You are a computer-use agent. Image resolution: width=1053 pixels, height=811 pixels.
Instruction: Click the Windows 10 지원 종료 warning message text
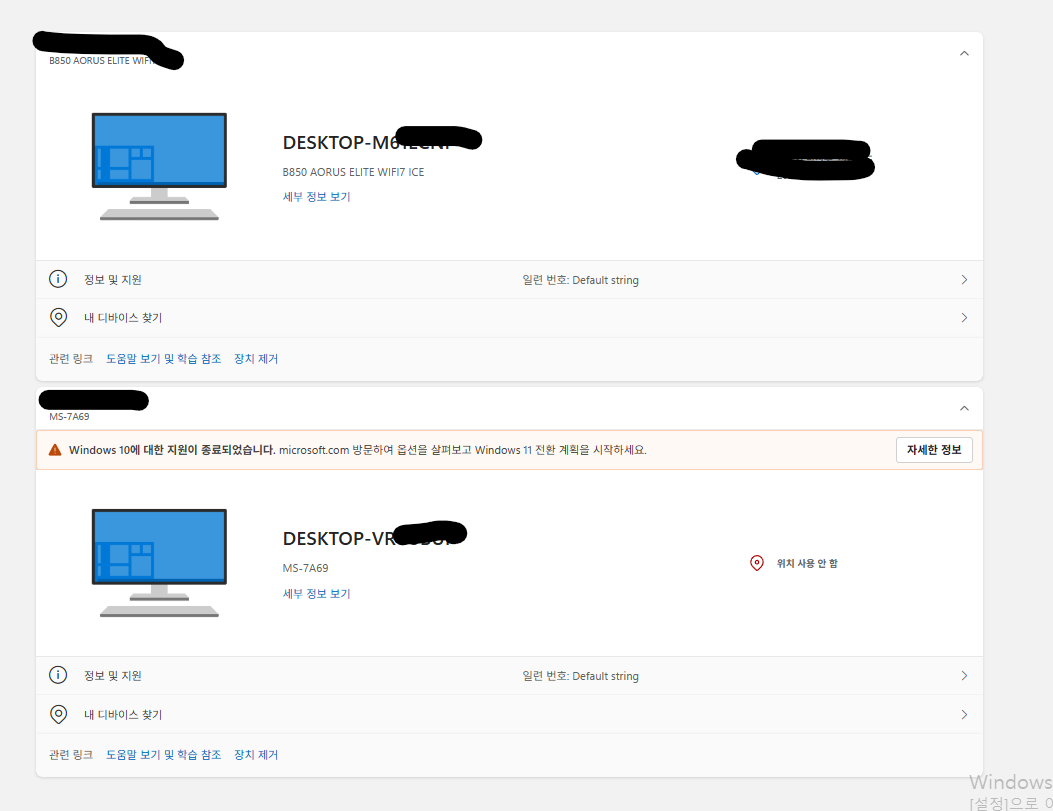click(x=358, y=450)
